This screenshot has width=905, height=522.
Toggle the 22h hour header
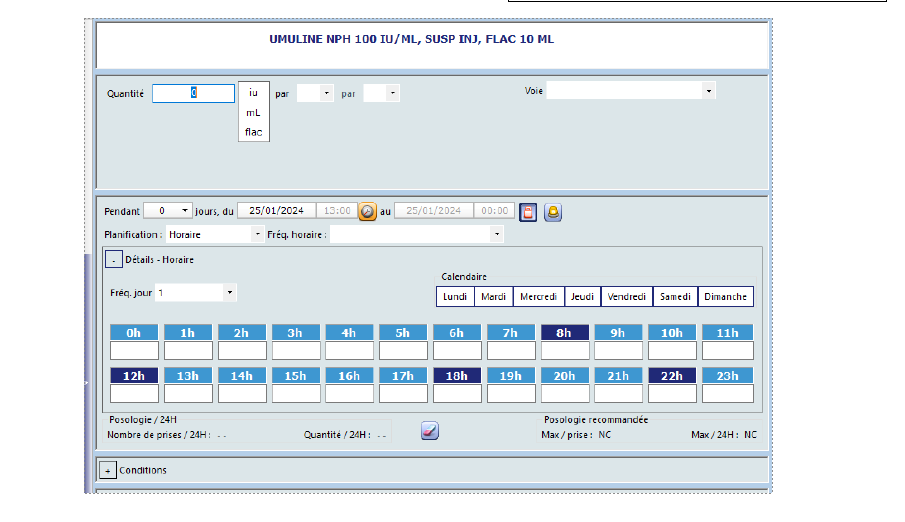672,376
